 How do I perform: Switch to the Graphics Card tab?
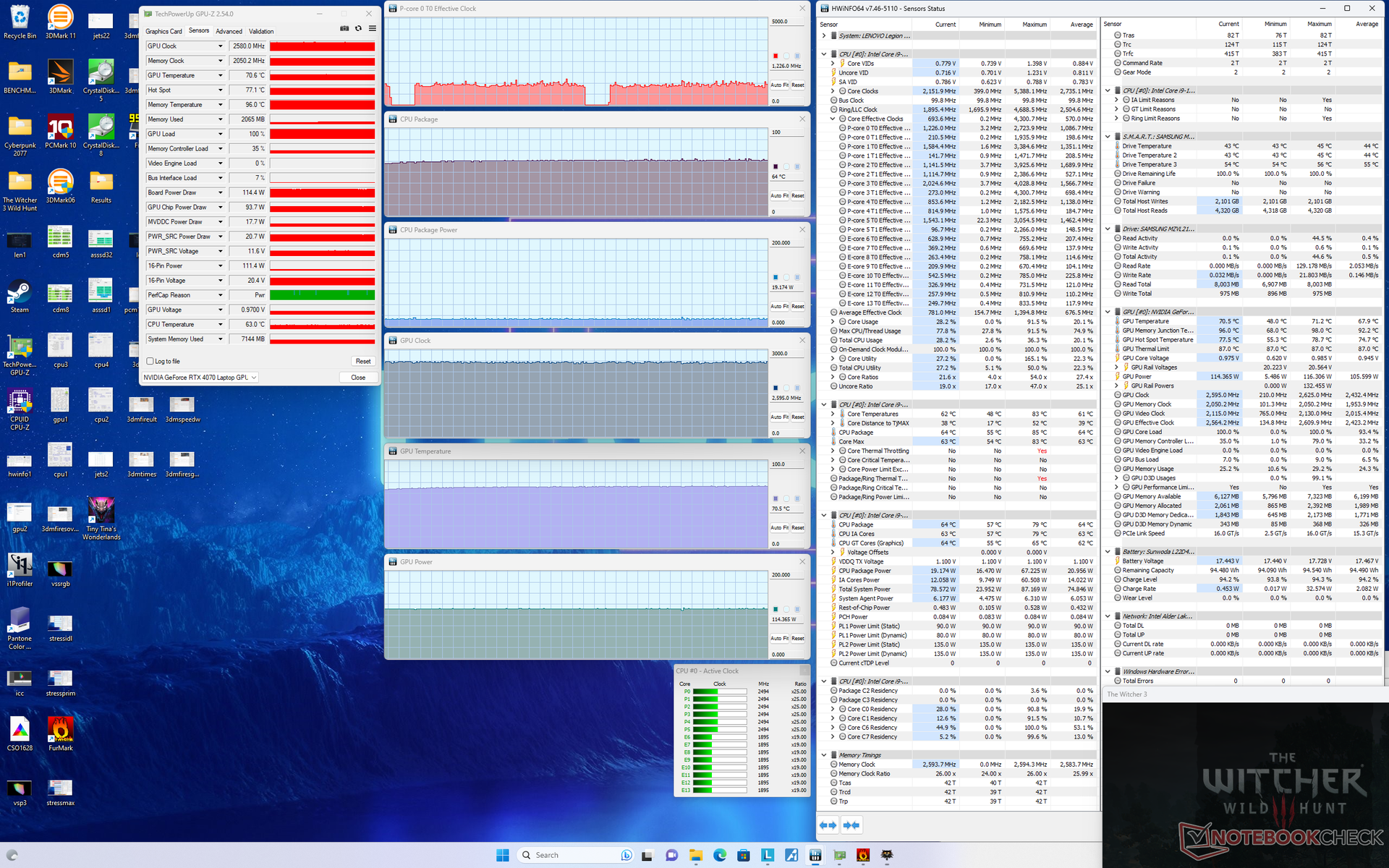click(x=163, y=31)
